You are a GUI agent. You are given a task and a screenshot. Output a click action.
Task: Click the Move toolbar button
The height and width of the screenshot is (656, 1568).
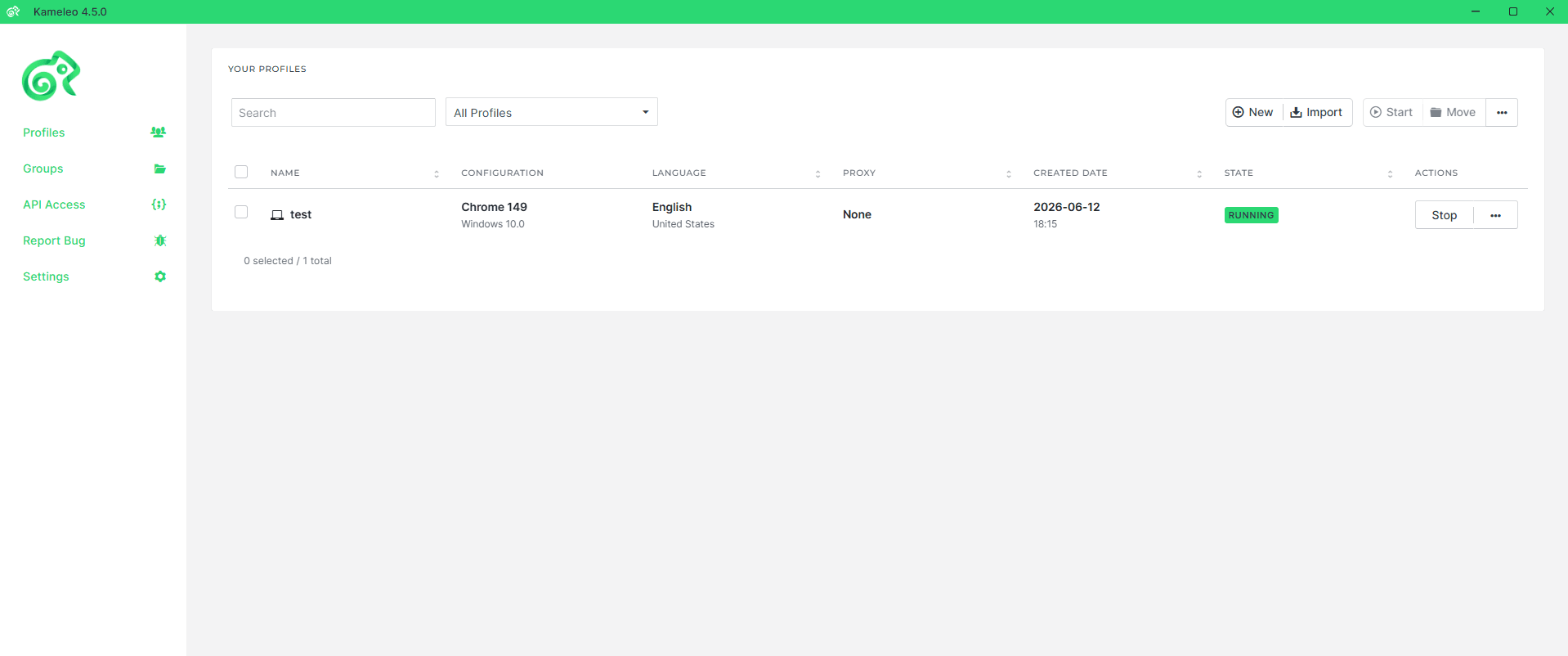(1453, 112)
